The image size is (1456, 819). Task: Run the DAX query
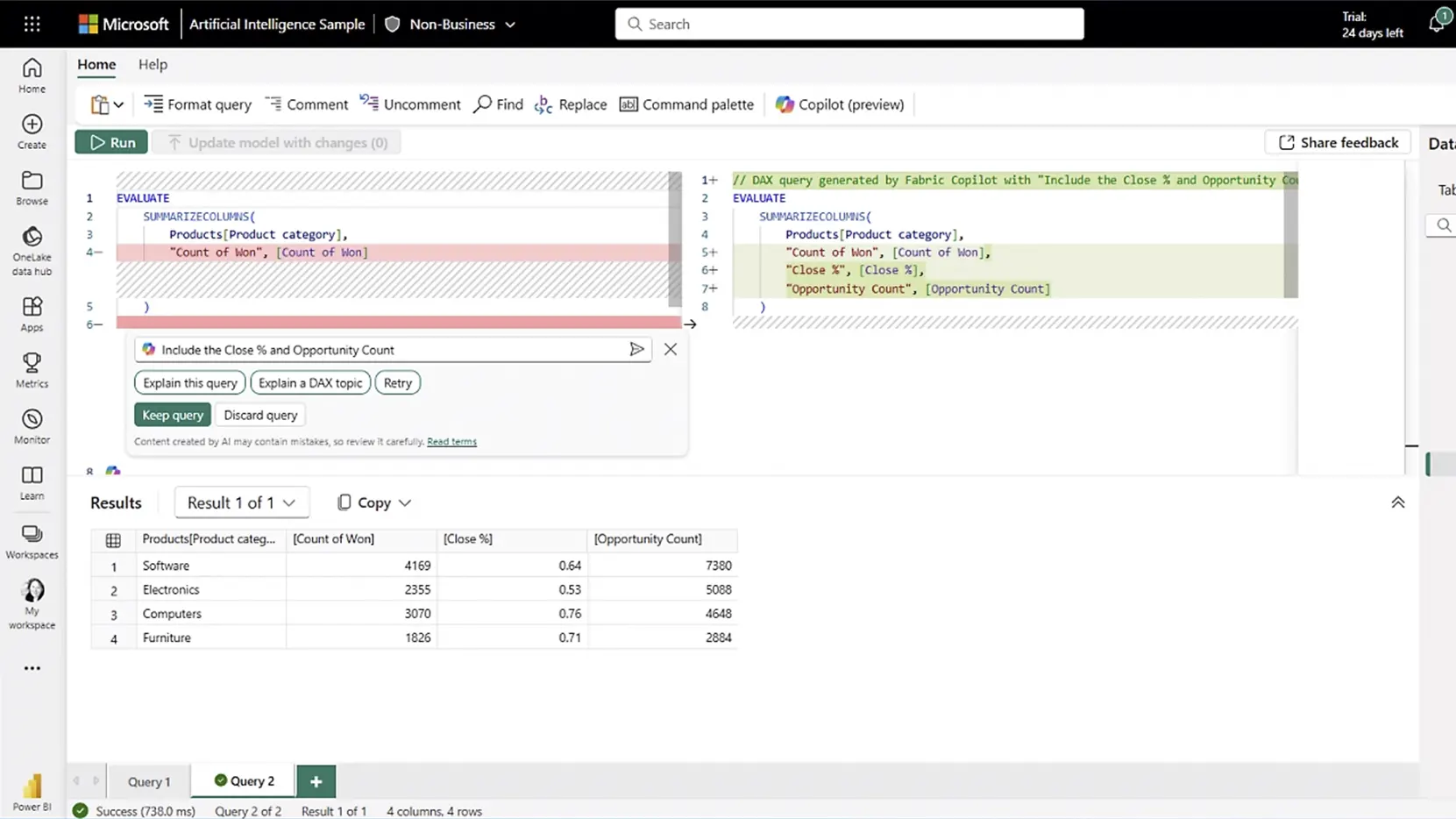[111, 142]
